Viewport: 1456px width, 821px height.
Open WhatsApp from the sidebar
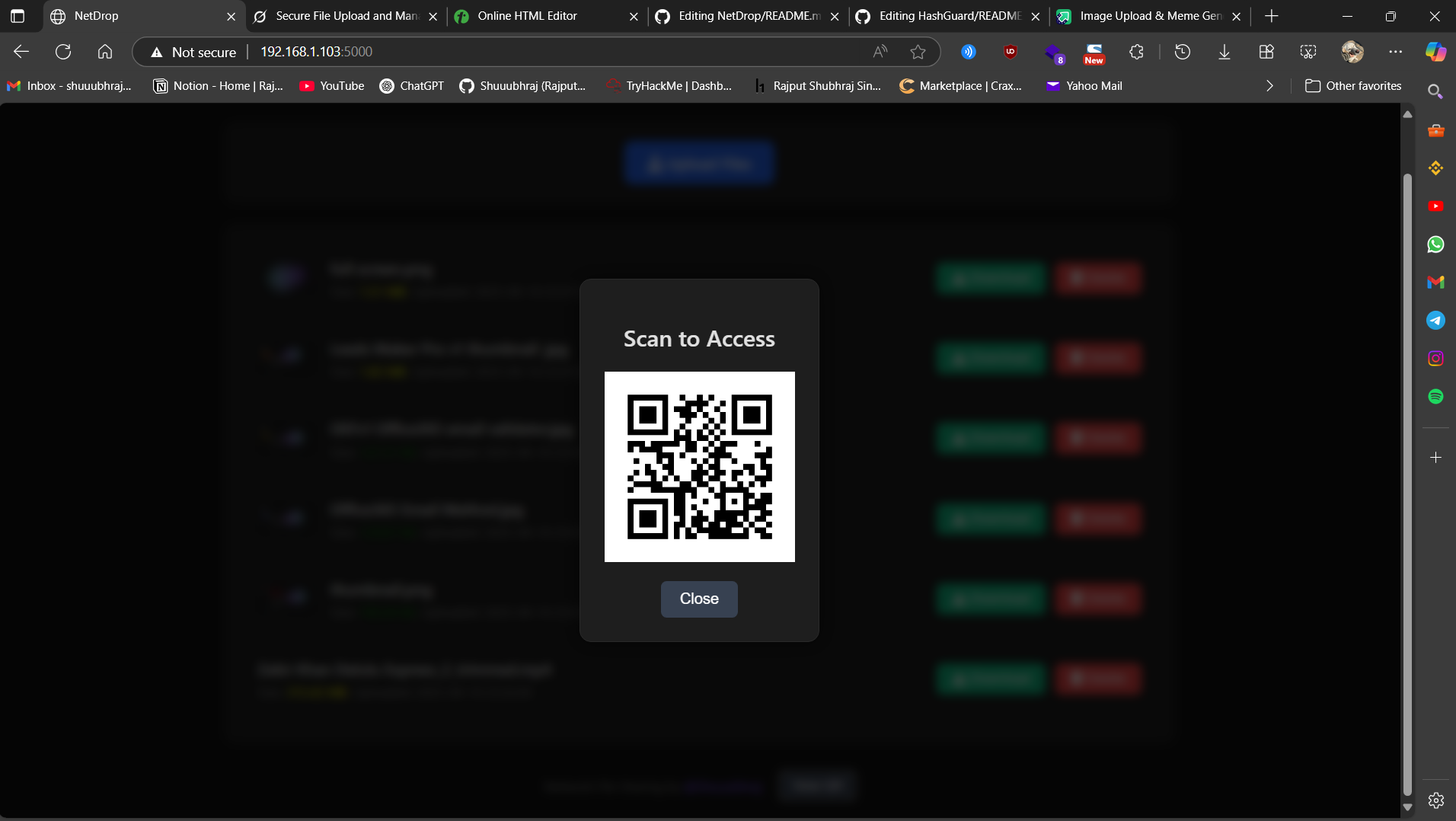[1436, 244]
